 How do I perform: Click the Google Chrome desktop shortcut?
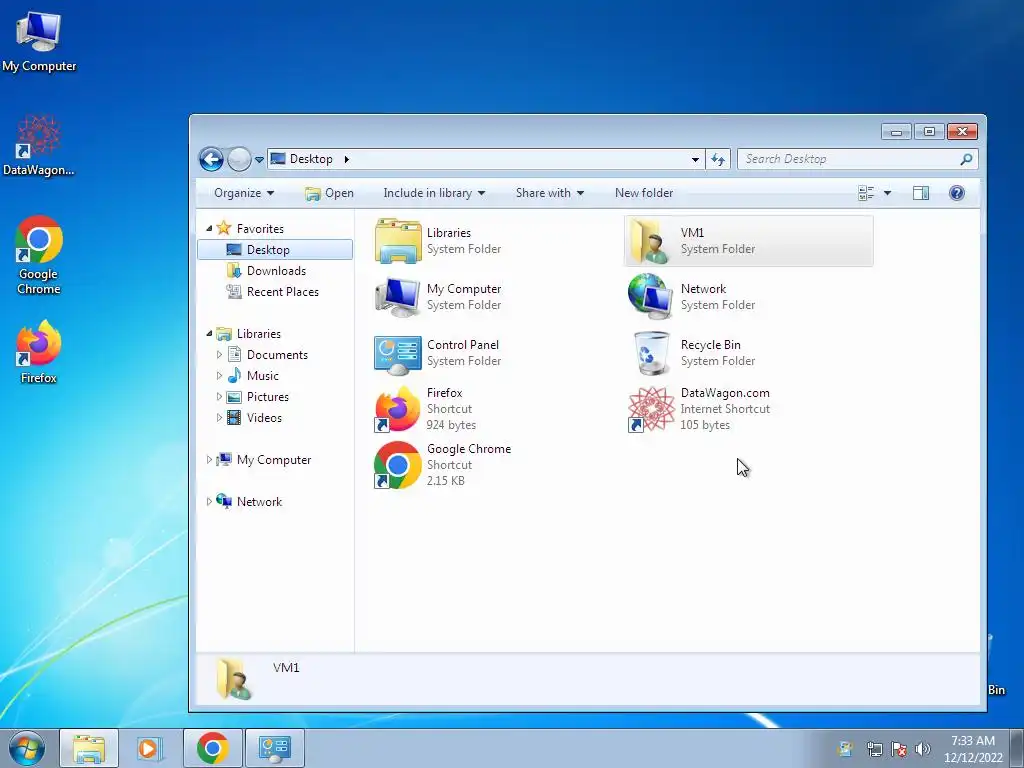tap(39, 255)
